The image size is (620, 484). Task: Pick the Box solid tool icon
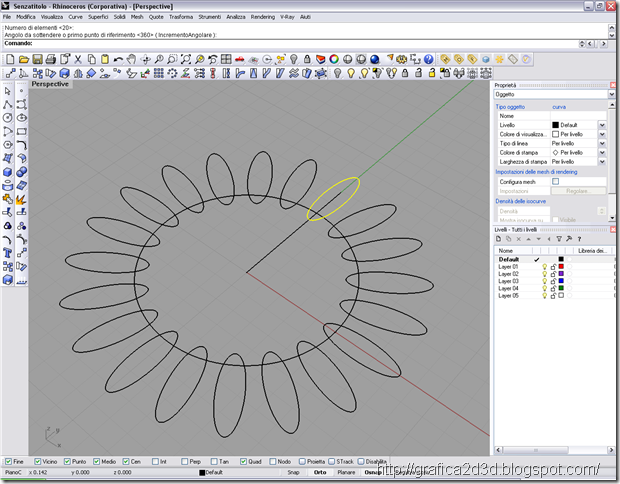coord(8,172)
